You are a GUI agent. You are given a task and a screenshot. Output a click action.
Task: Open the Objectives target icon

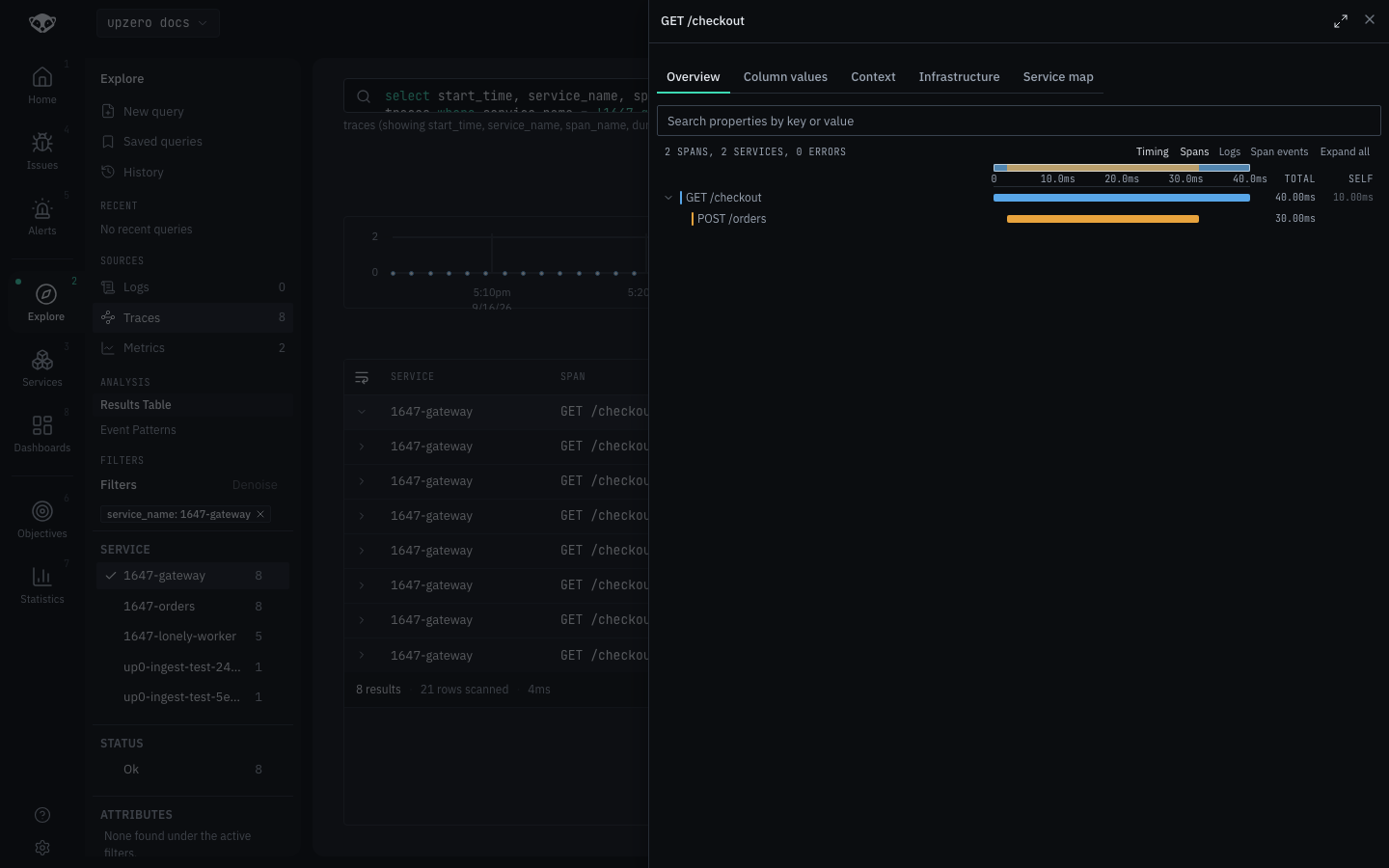click(x=42, y=511)
